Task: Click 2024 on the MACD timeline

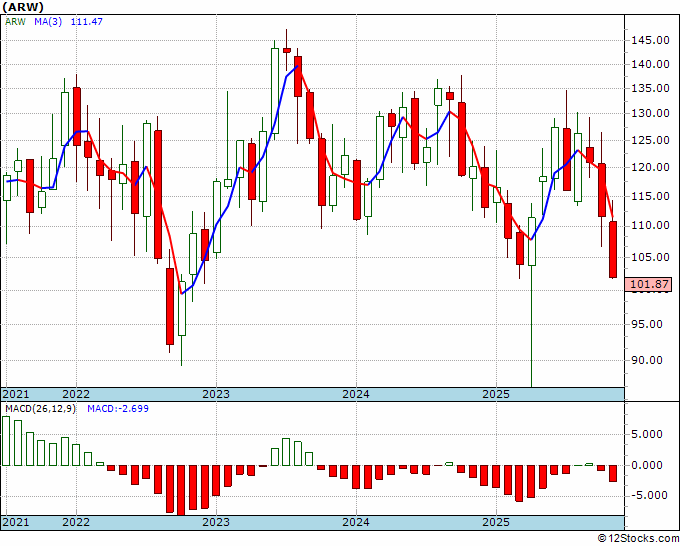Action: tap(356, 522)
